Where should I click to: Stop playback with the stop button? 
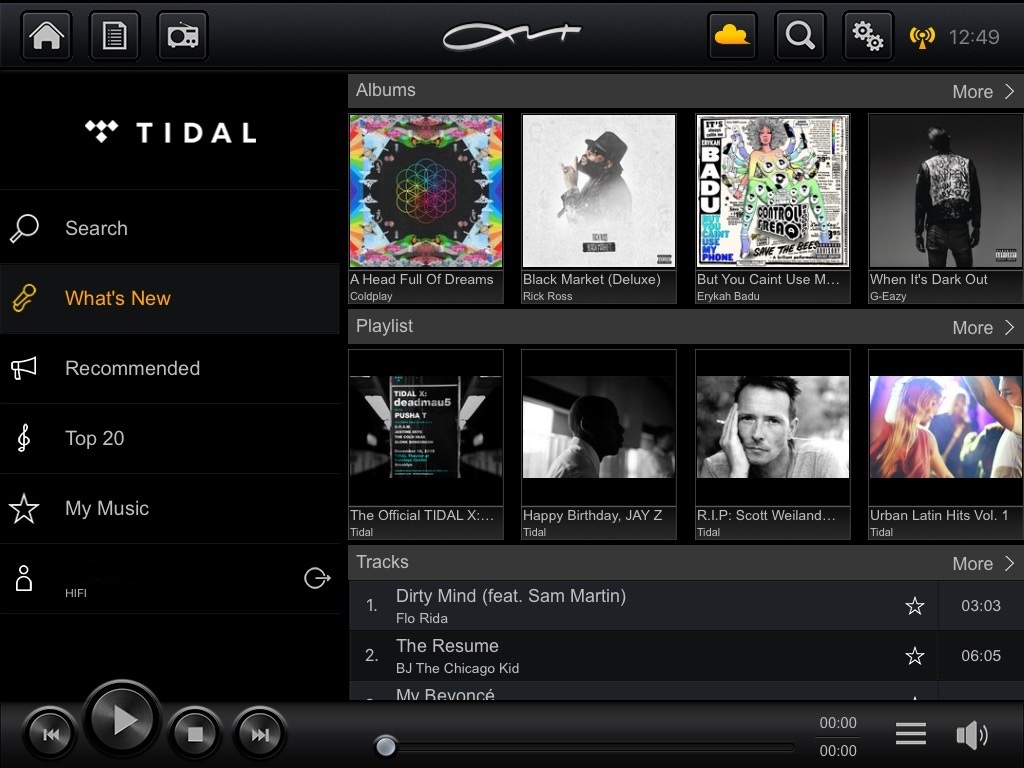tap(195, 735)
